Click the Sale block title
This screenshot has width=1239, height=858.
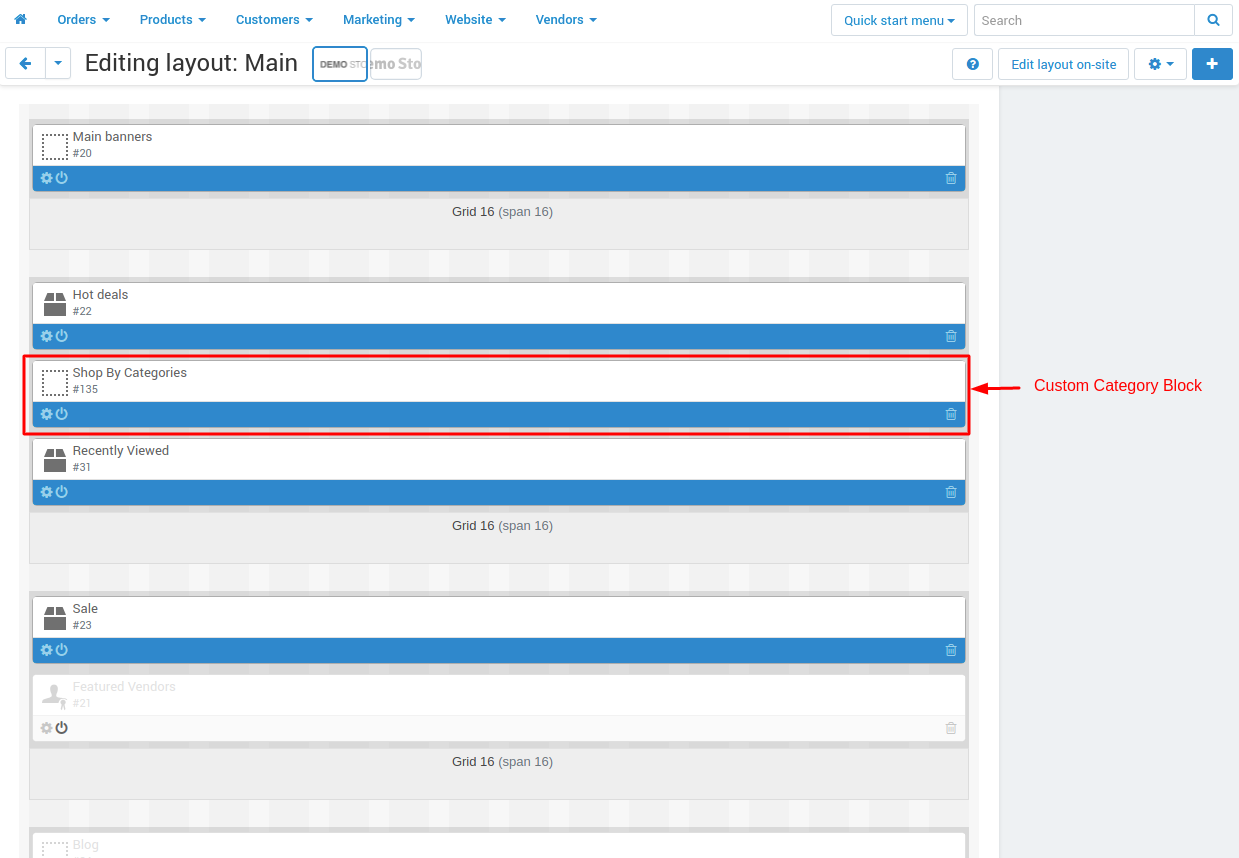pos(85,609)
